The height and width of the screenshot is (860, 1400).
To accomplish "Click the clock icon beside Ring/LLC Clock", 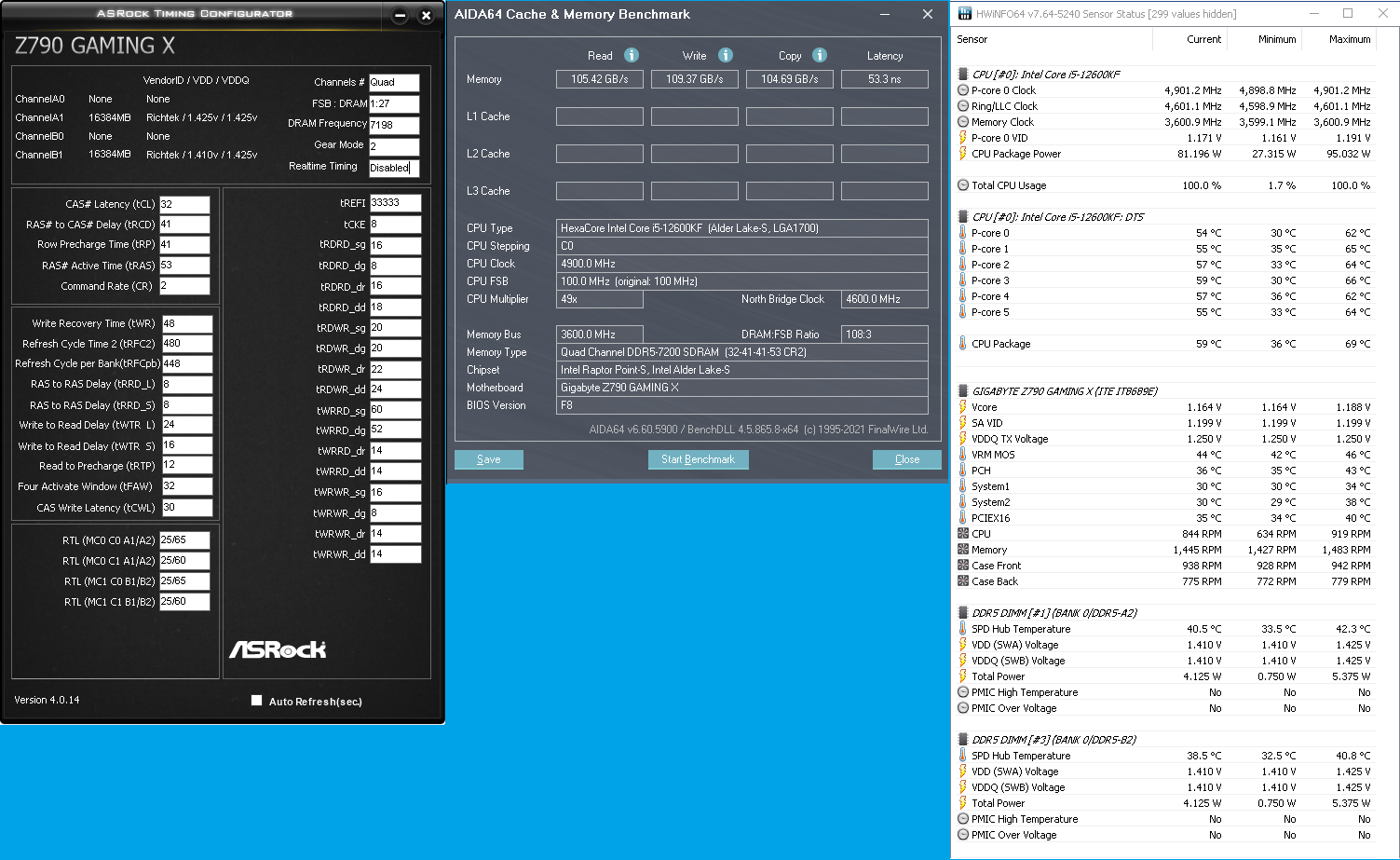I will click(963, 106).
